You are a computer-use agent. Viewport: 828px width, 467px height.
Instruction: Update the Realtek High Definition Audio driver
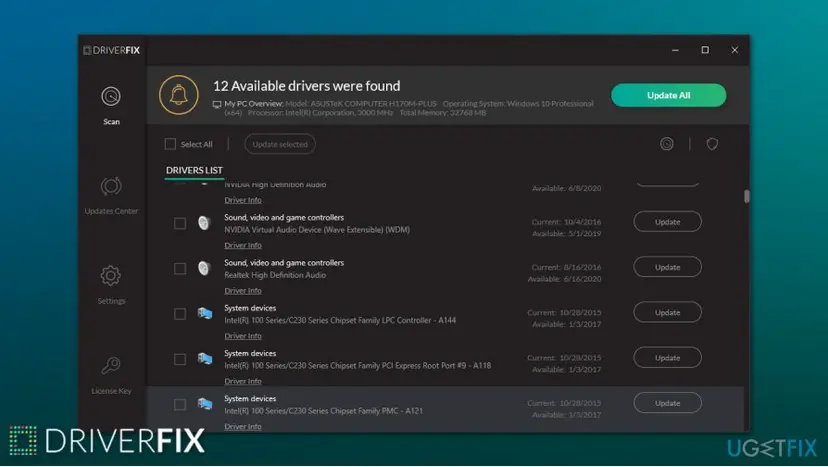tap(667, 267)
